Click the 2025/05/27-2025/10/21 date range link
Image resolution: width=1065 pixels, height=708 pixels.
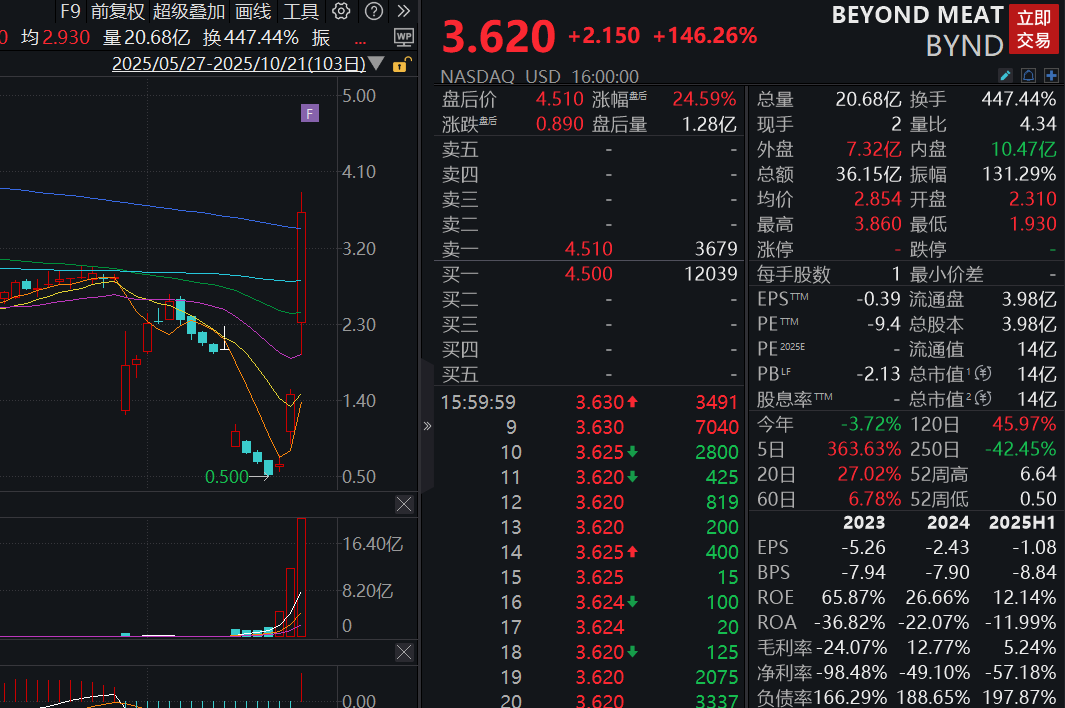coord(240,62)
